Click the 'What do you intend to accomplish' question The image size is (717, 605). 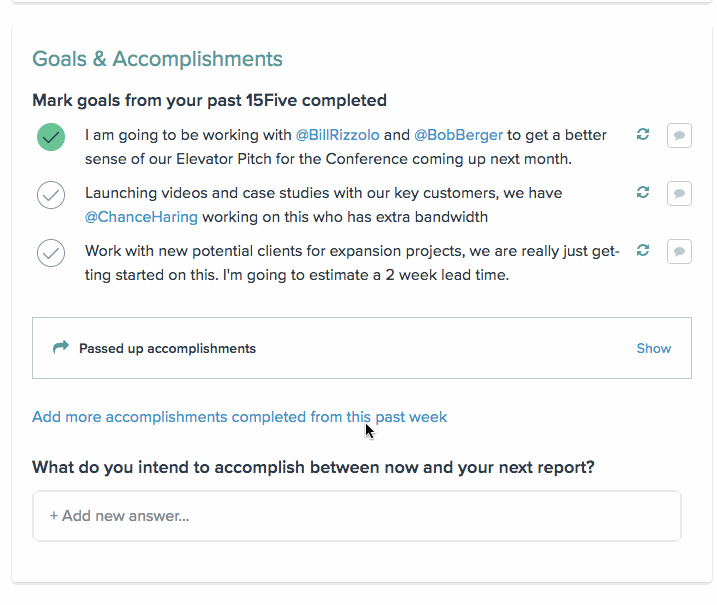point(313,467)
